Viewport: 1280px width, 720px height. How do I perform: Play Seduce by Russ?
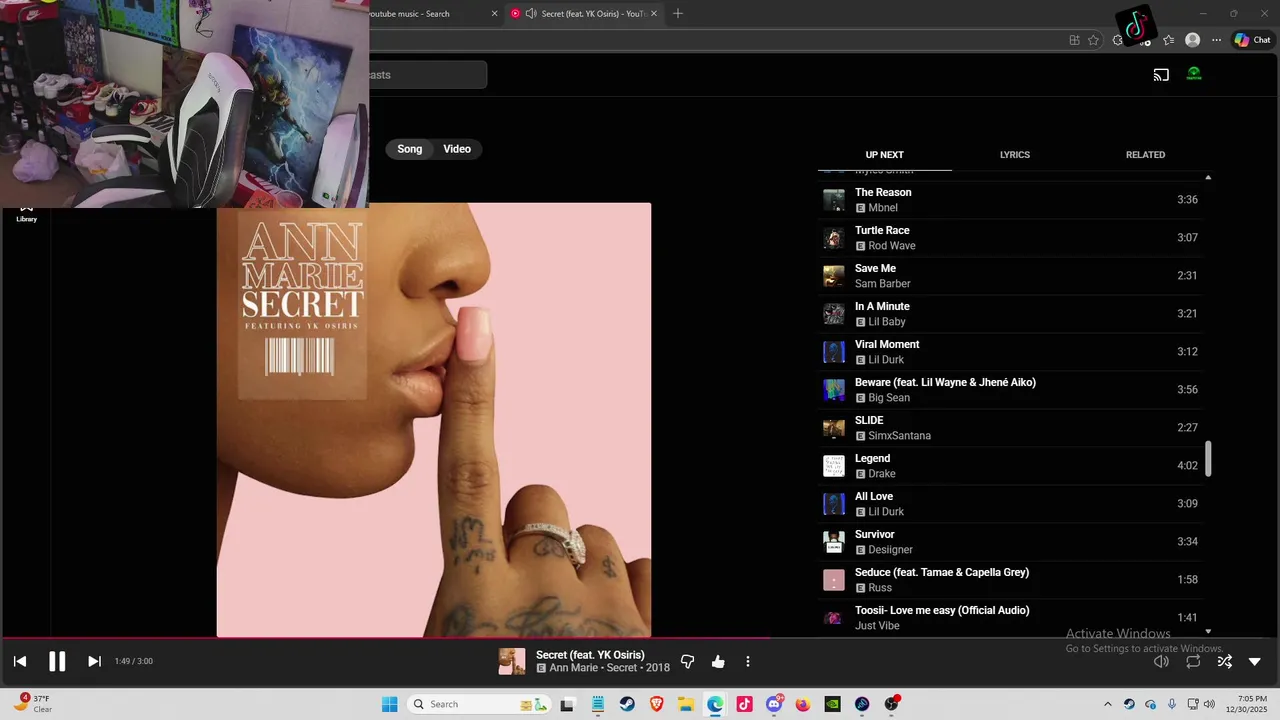pos(1010,580)
